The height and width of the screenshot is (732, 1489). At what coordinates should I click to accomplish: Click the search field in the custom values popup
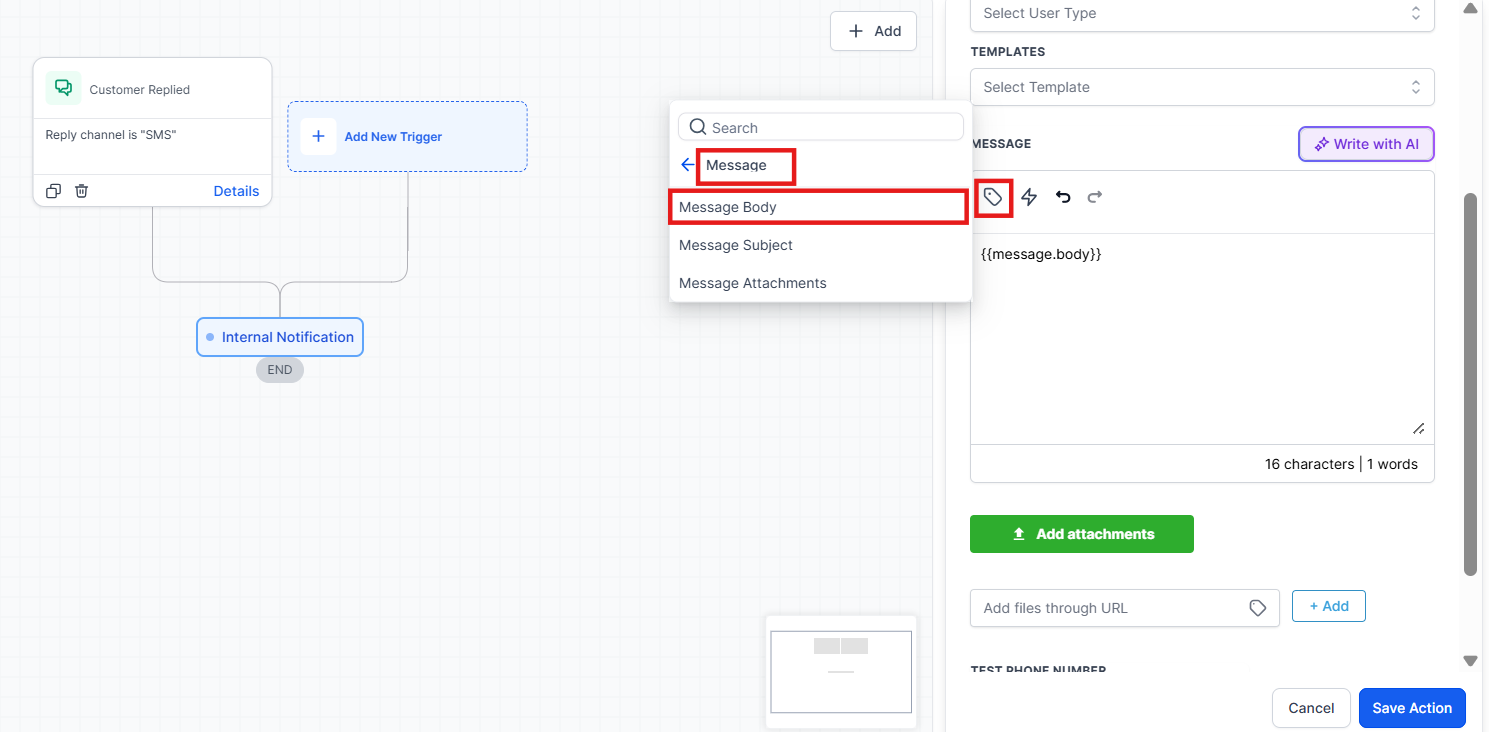[x=830, y=128]
